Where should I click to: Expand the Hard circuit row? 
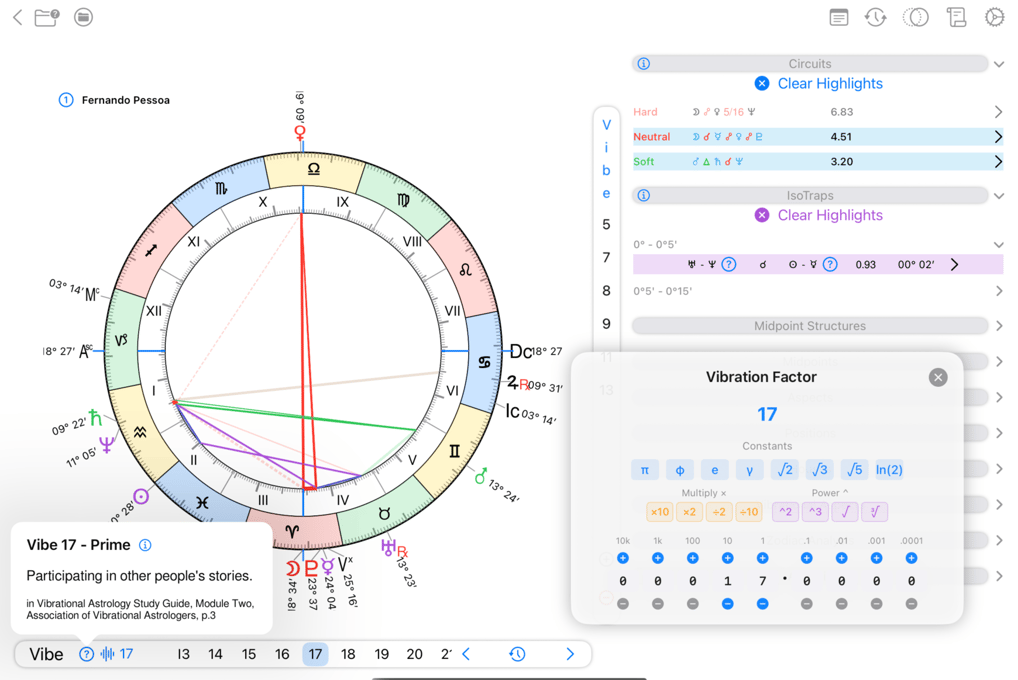[x=998, y=112]
